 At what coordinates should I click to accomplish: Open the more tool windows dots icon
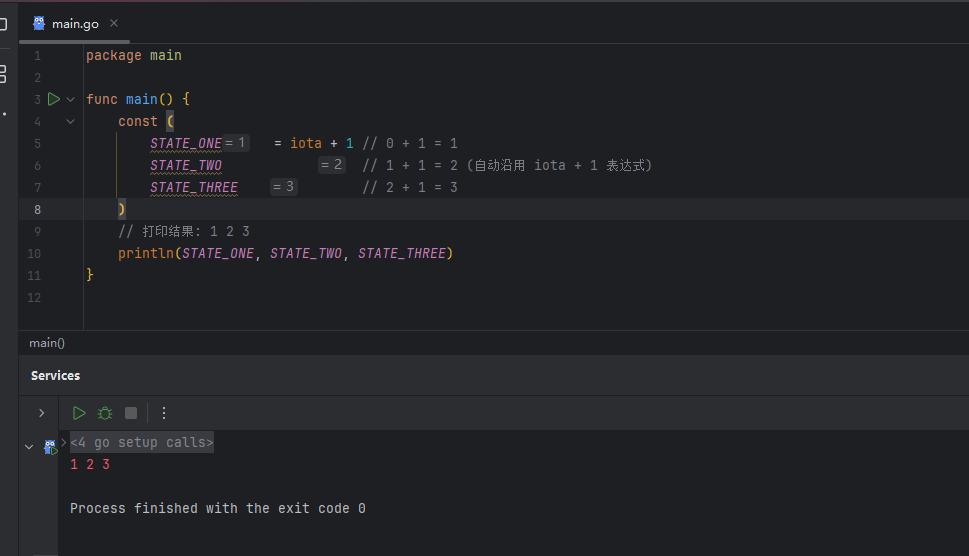pyautogui.click(x=4, y=114)
